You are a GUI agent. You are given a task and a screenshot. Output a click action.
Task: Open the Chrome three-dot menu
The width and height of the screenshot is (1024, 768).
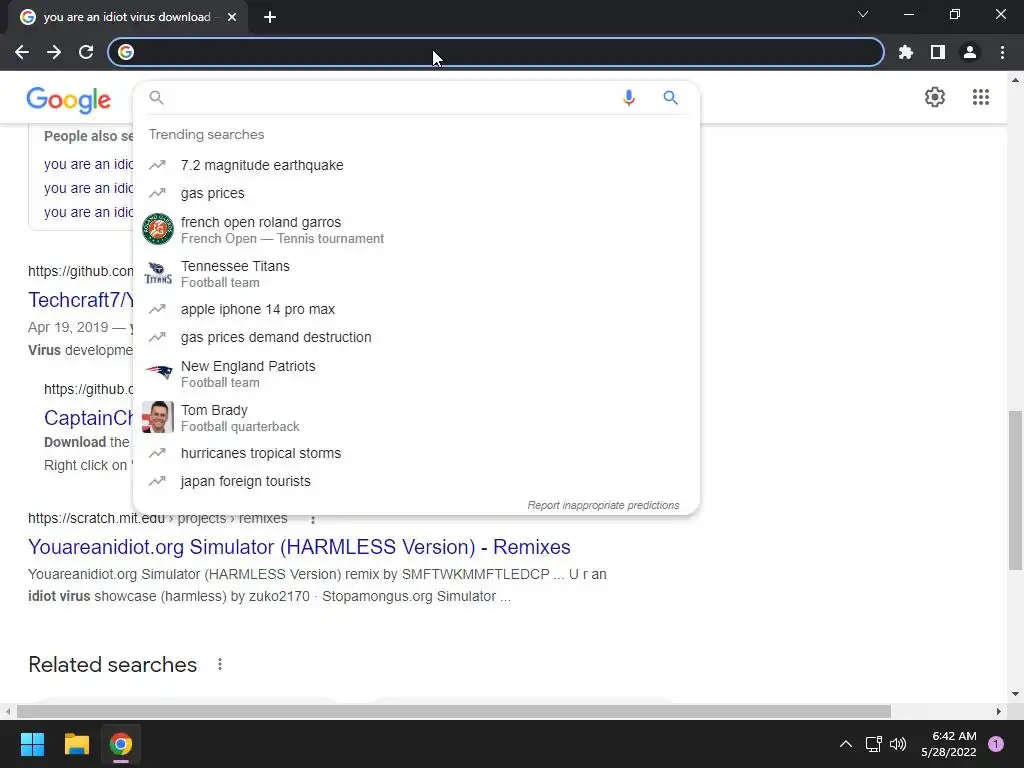point(1002,52)
